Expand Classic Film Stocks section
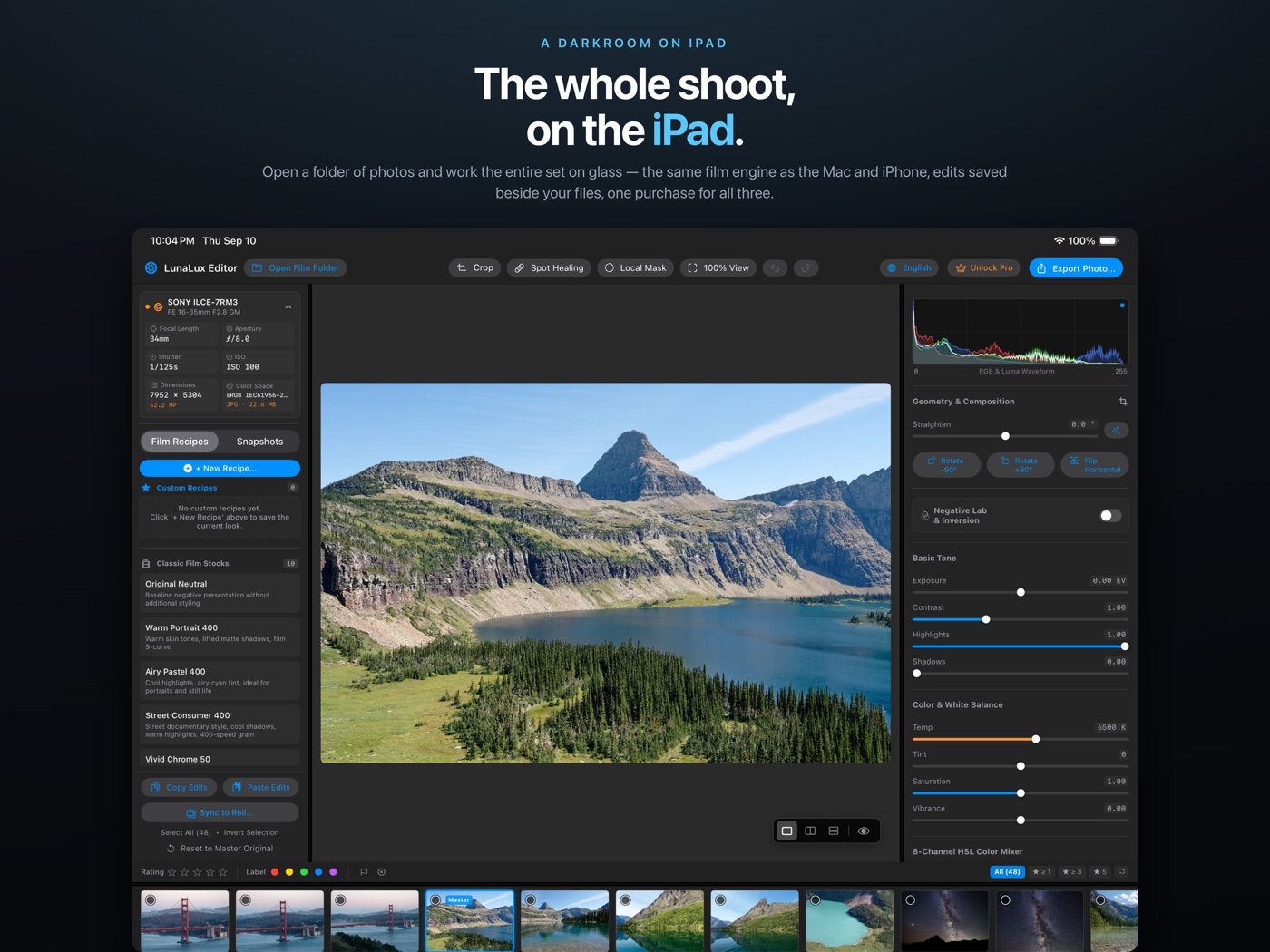The width and height of the screenshot is (1270, 952). pos(220,564)
